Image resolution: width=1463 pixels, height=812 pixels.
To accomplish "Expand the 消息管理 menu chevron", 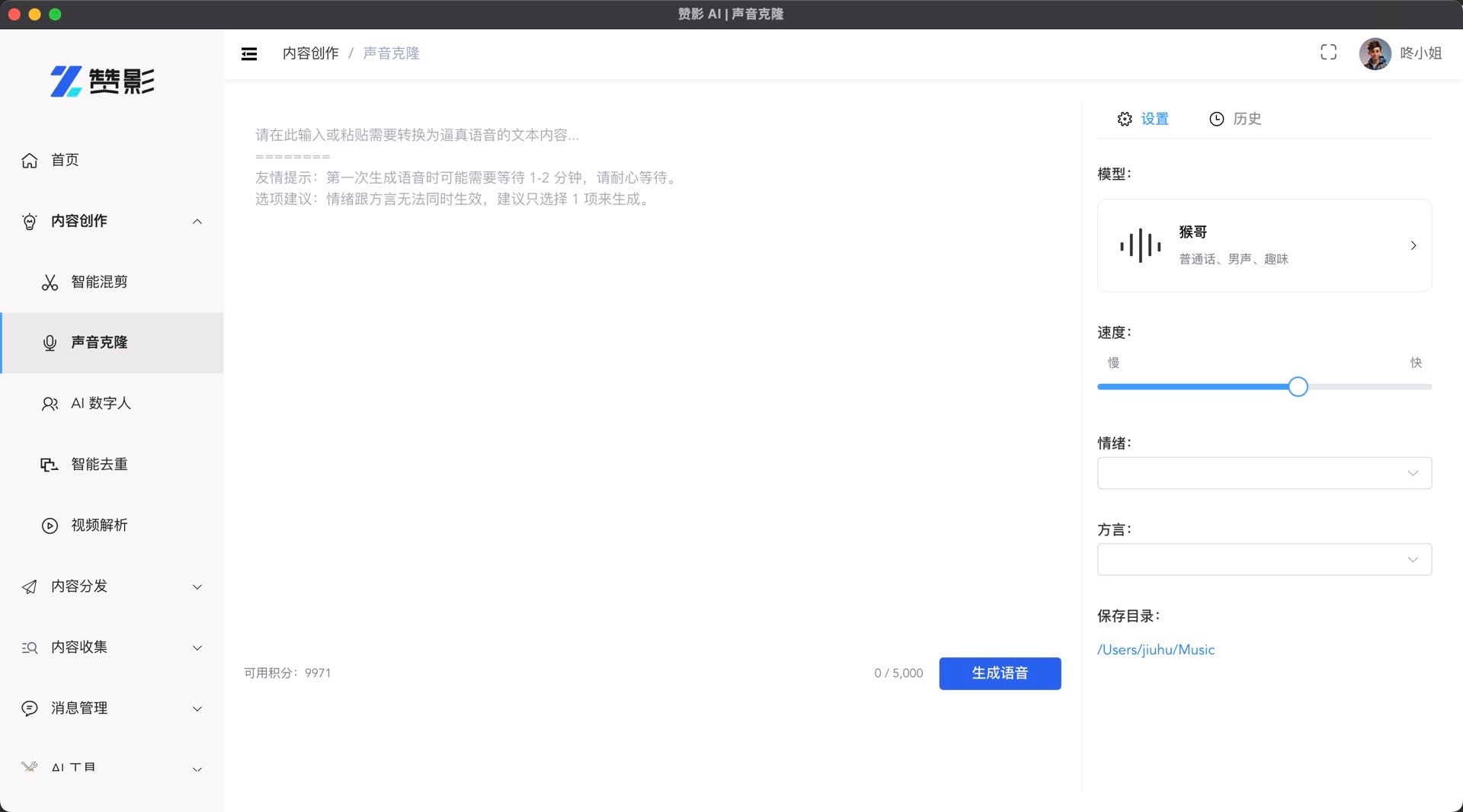I will click(197, 709).
